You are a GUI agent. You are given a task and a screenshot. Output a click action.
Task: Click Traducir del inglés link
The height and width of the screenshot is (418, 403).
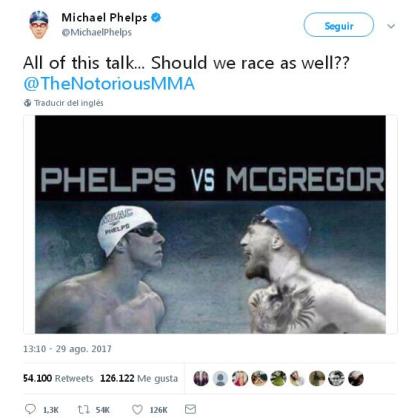click(69, 103)
